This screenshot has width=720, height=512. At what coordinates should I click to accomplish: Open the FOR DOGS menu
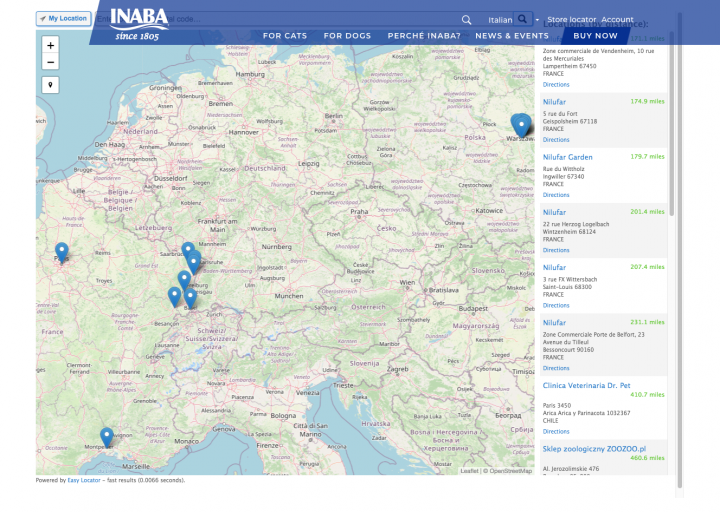tap(347, 36)
